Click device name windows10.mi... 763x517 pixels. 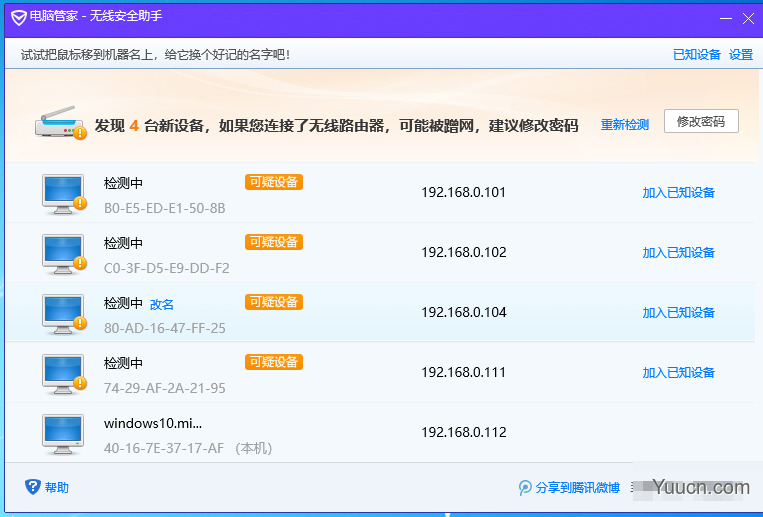point(153,424)
